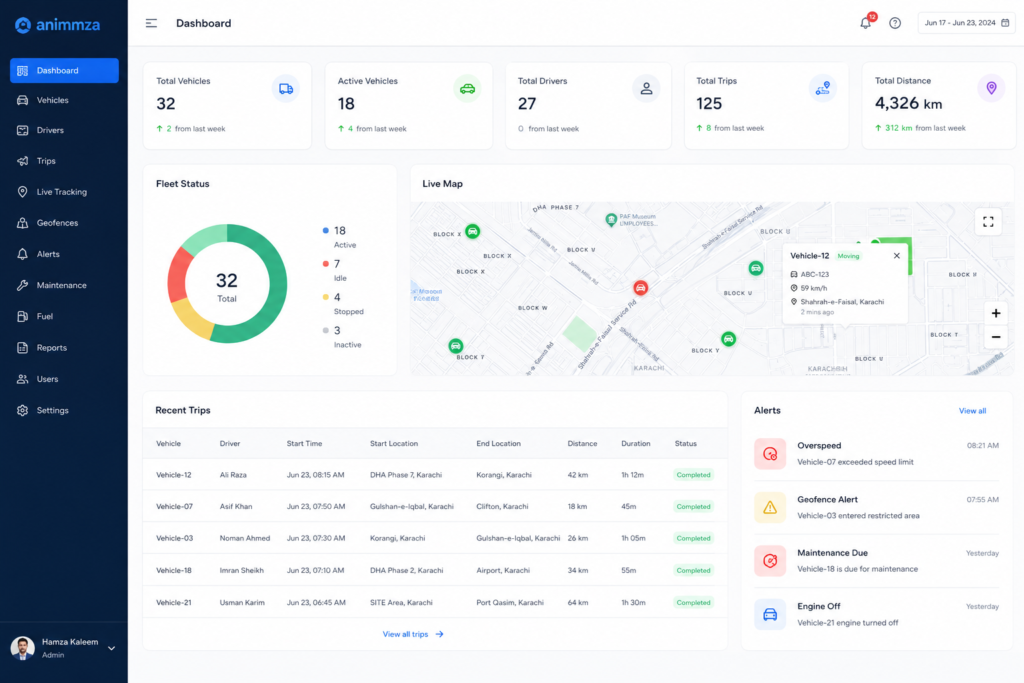1024x683 pixels.
Task: Select the Vehicle-18 trip row cell
Action: [x=174, y=571]
